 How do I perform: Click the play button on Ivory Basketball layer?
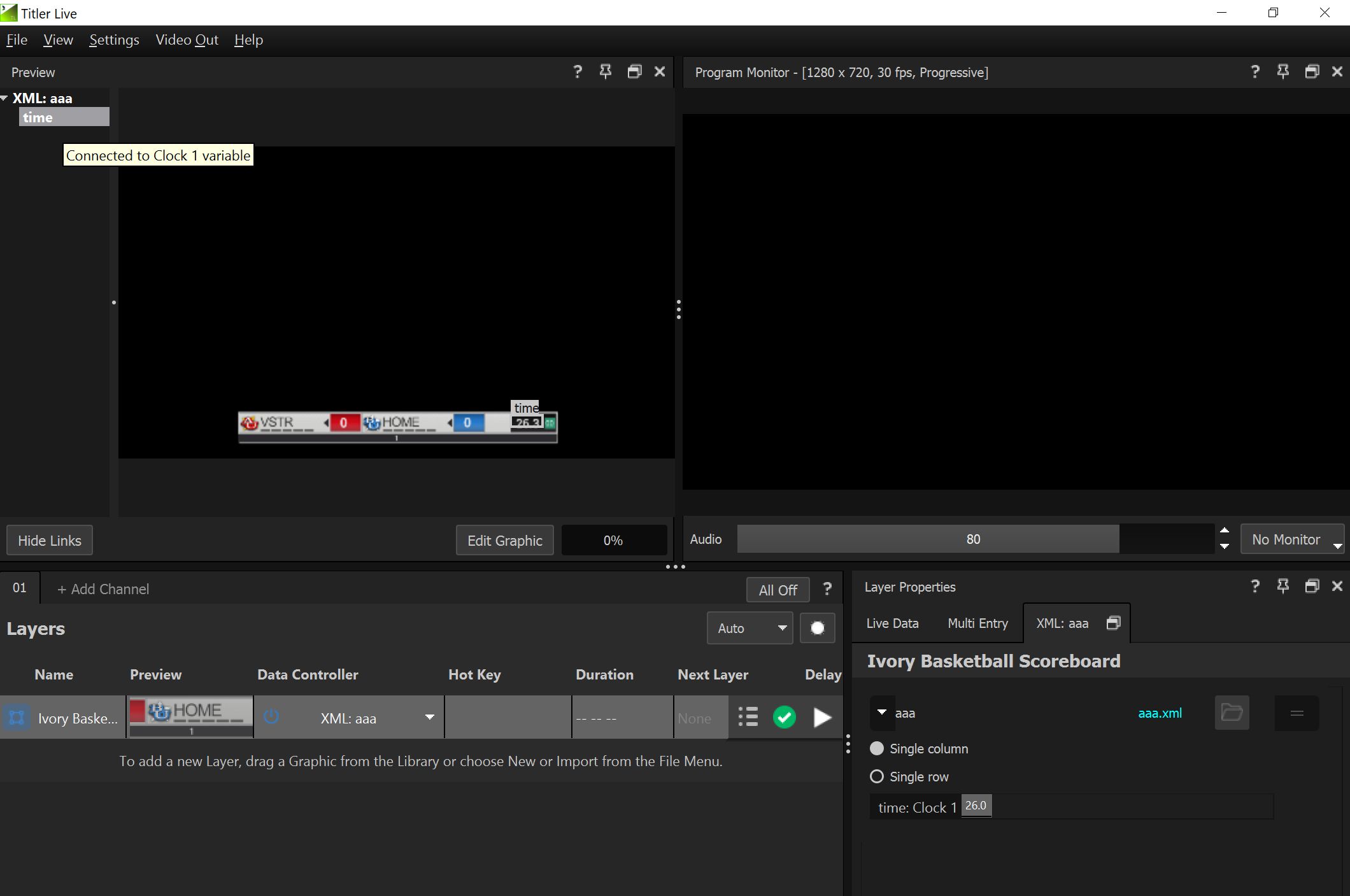[x=822, y=718]
